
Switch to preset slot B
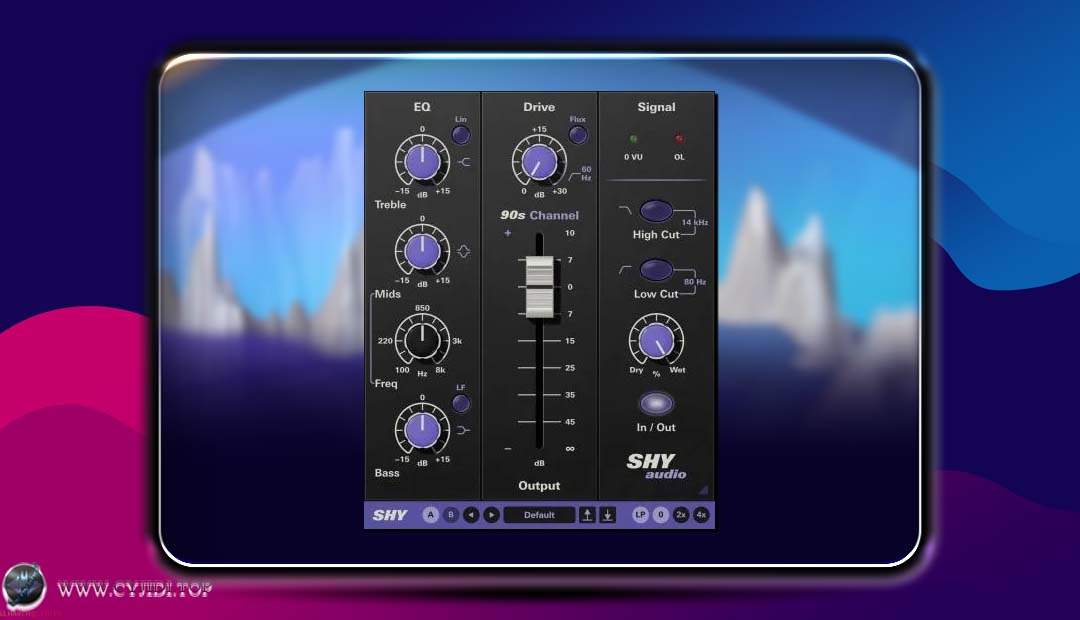click(451, 514)
